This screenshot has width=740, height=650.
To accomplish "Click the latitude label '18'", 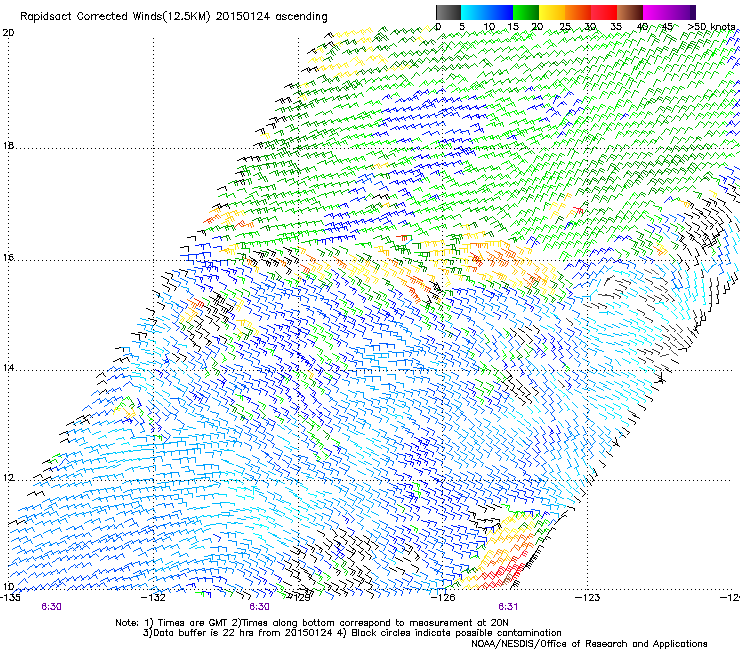I will point(8,145).
